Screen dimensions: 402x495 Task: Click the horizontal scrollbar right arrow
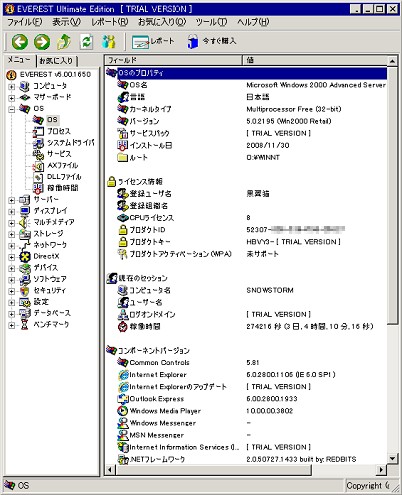pyautogui.click(x=381, y=470)
